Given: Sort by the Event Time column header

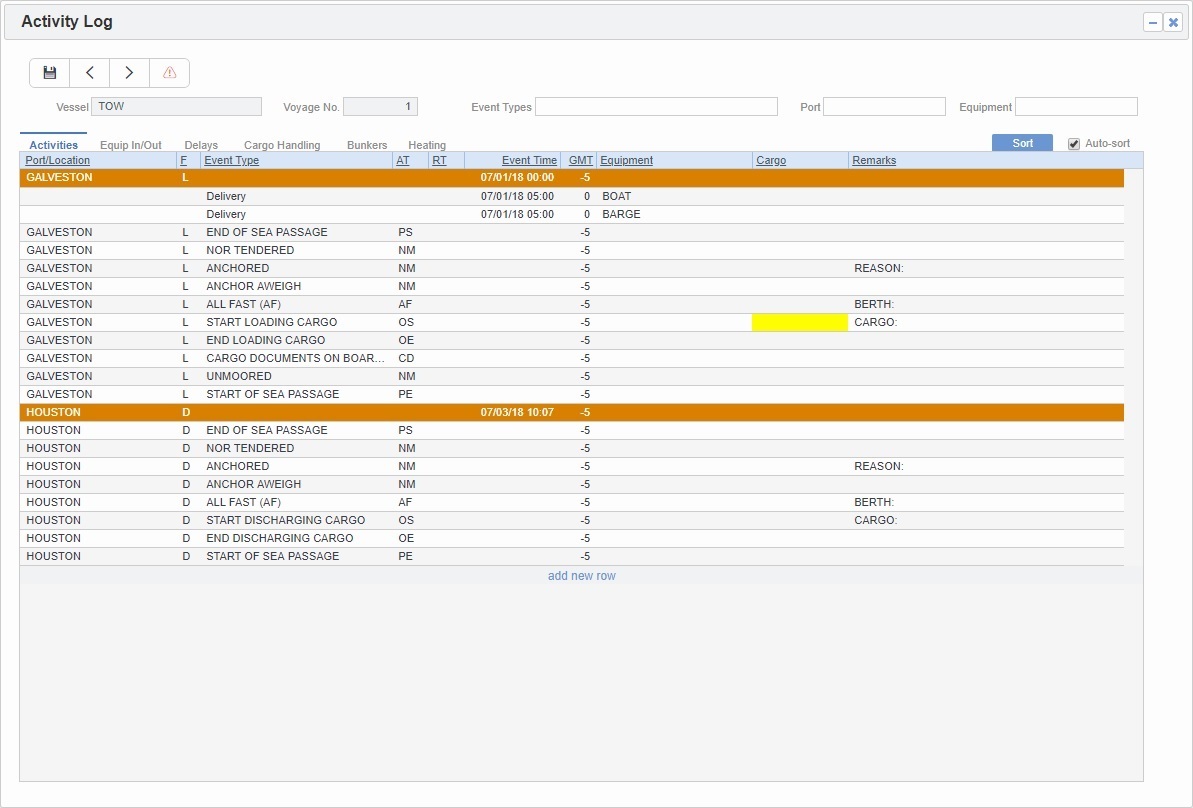Looking at the screenshot, I should pyautogui.click(x=528, y=160).
